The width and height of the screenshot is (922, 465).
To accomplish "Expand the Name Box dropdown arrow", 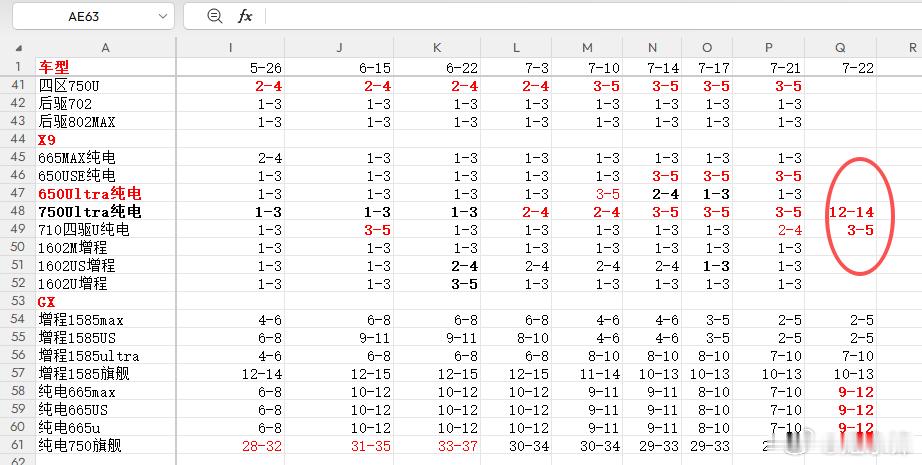I will click(163, 16).
